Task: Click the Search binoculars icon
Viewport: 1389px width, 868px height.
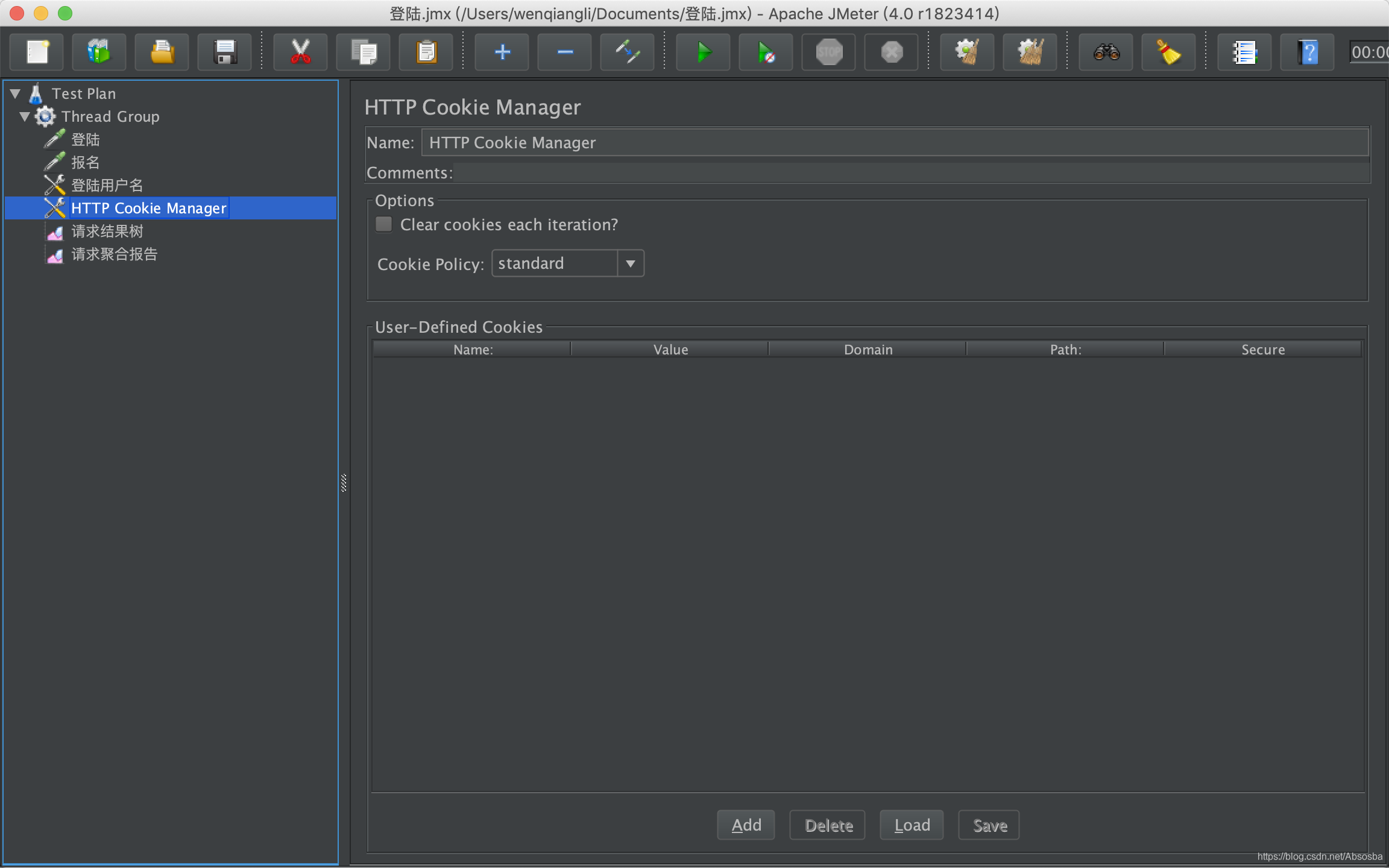Action: pos(1106,52)
